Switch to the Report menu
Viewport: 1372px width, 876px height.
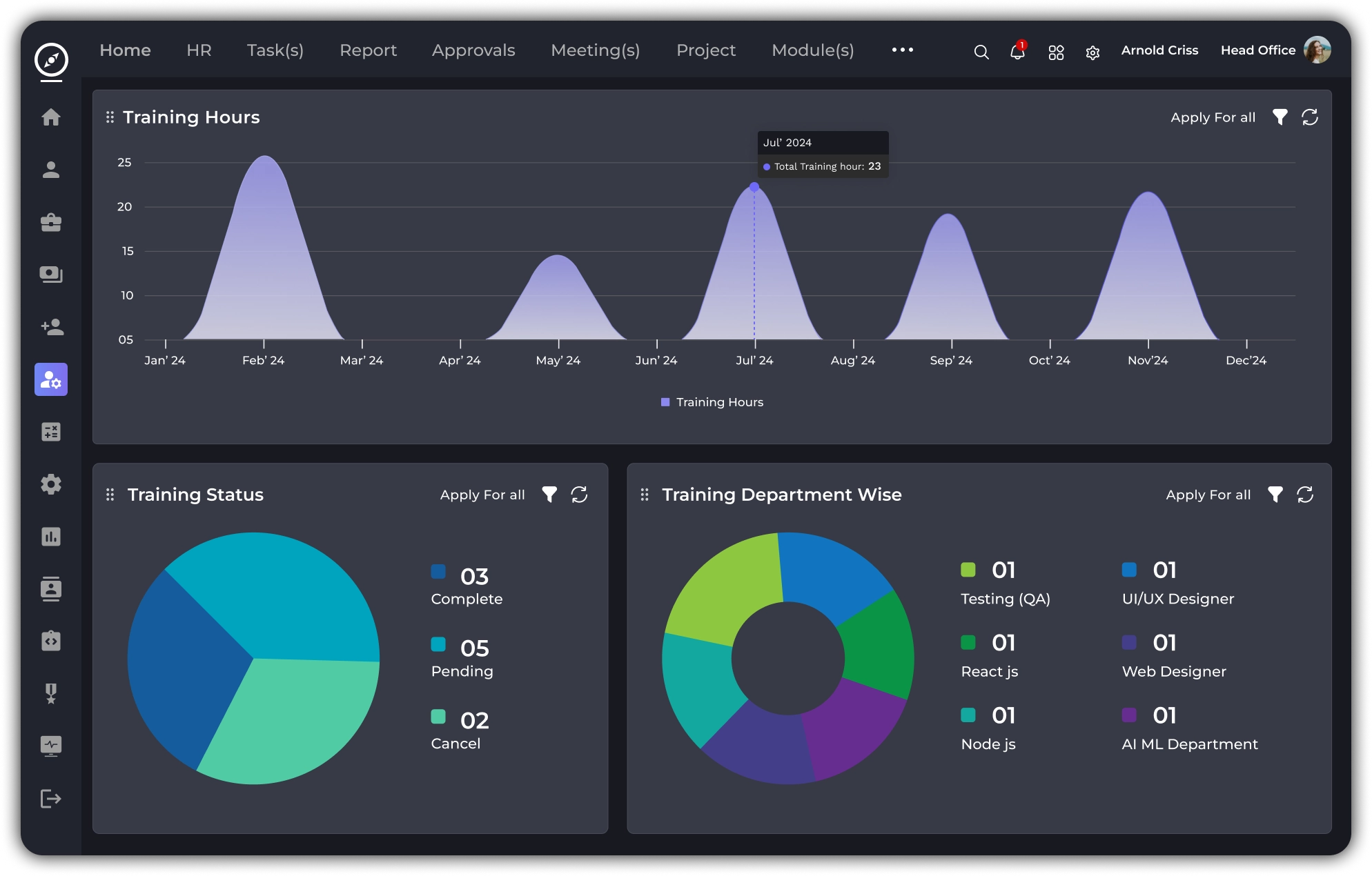(x=368, y=50)
